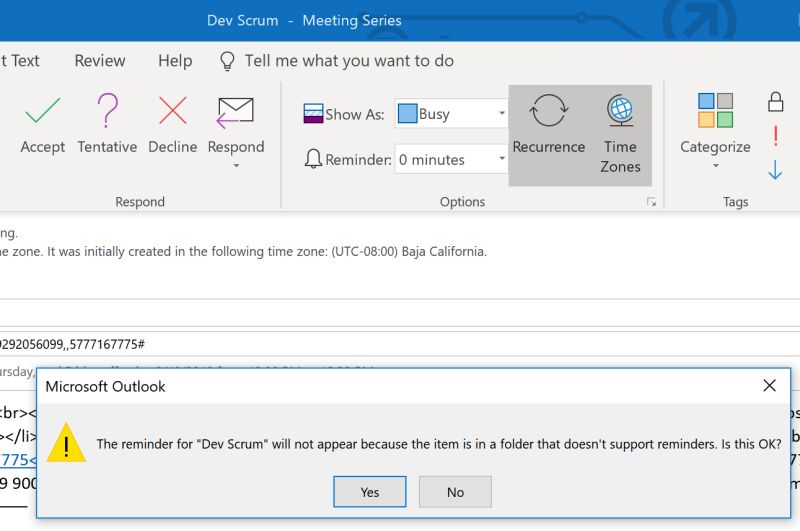Image resolution: width=800 pixels, height=531 pixels.
Task: Click the dial-in number 5777167775#
Action: 107,344
